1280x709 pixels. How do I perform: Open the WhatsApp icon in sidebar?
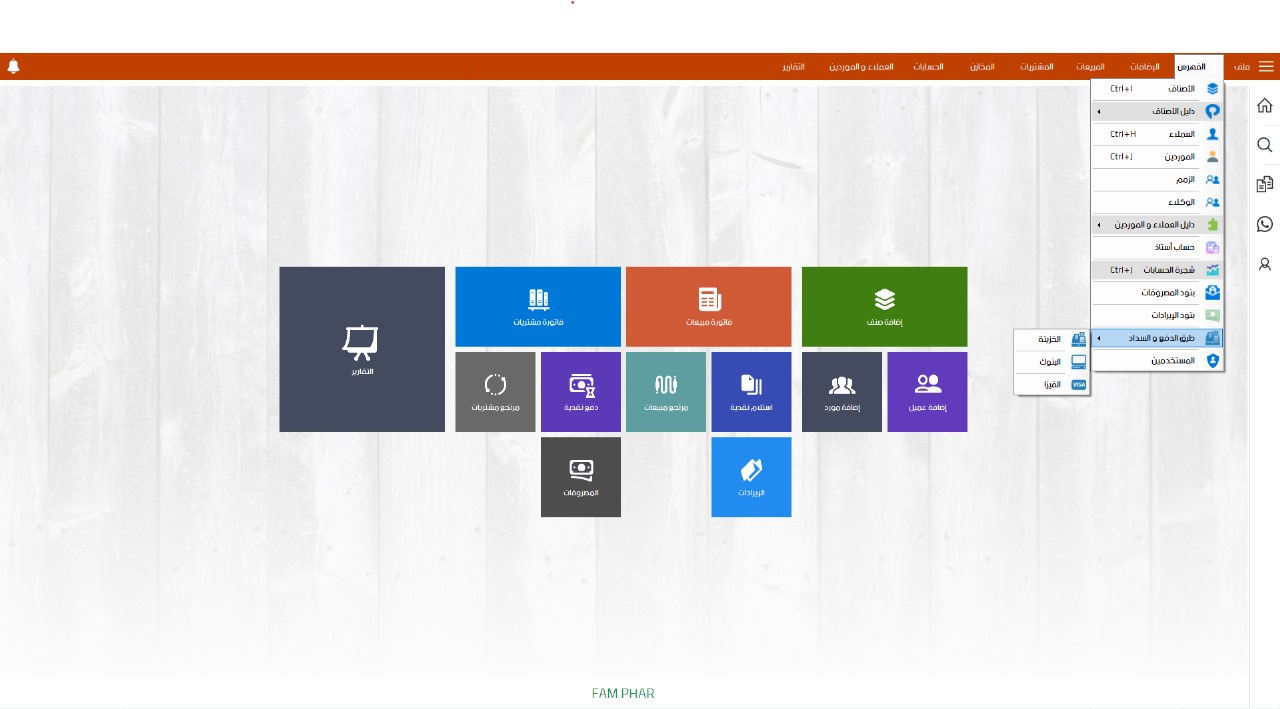(x=1264, y=224)
